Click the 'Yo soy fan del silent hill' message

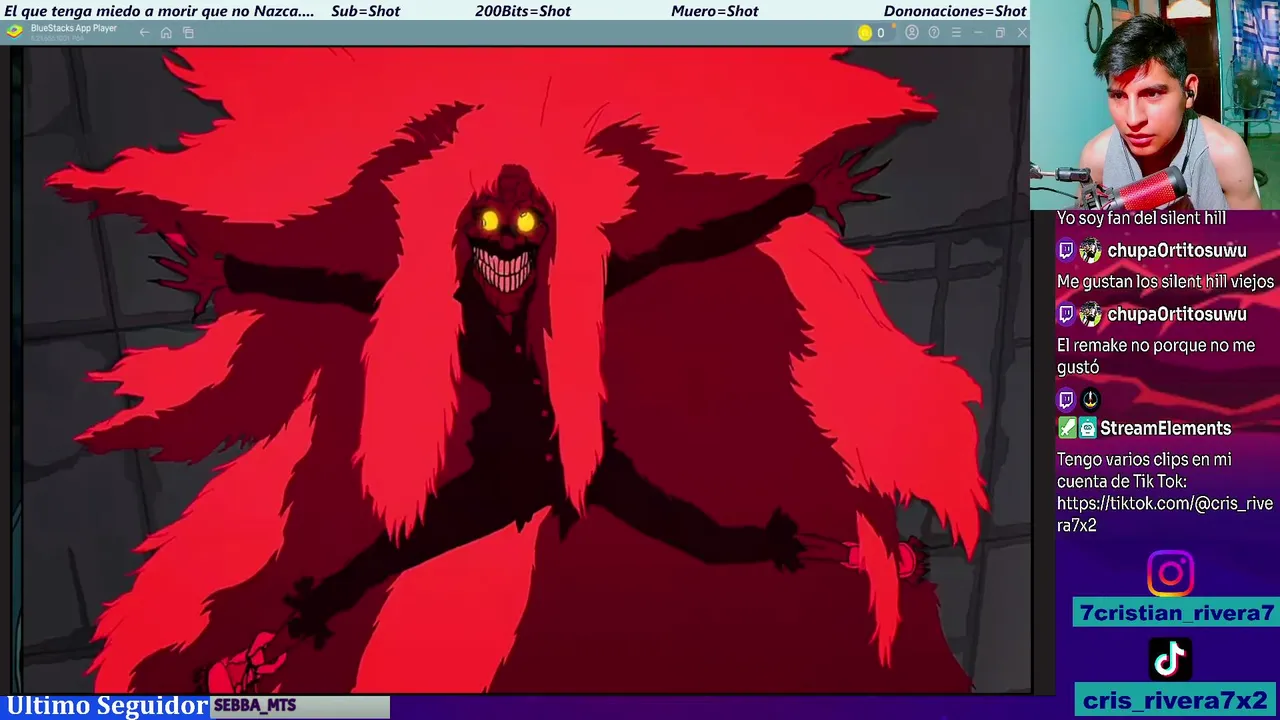[1141, 218]
